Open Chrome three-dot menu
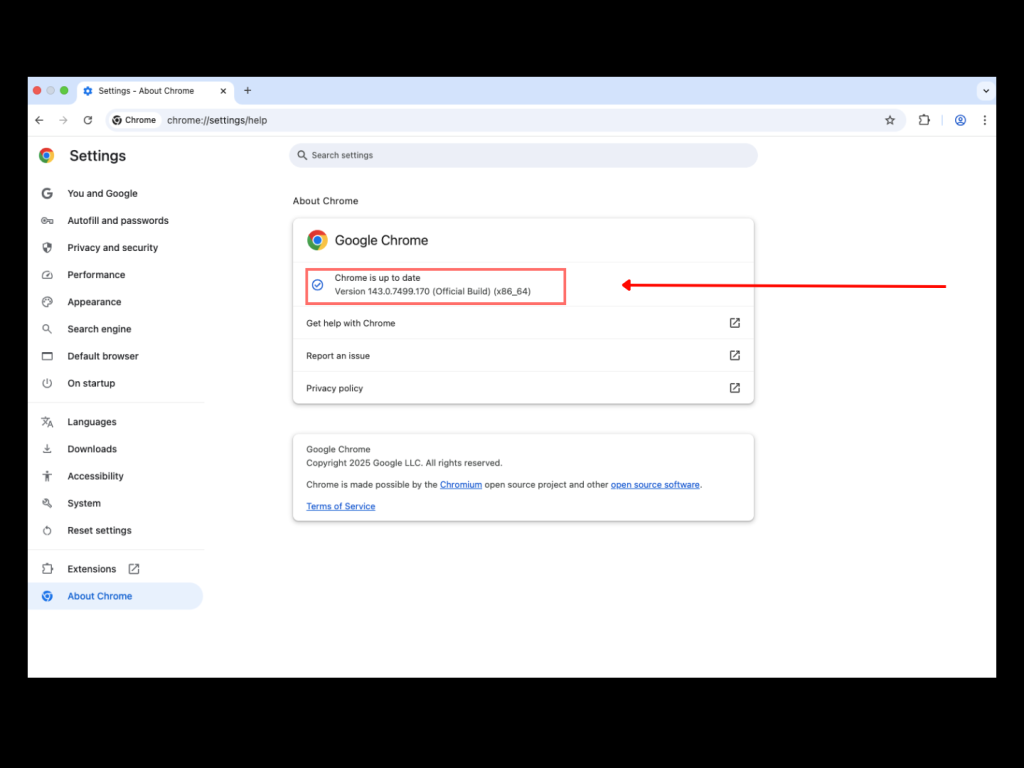This screenshot has width=1024, height=768. 984,120
